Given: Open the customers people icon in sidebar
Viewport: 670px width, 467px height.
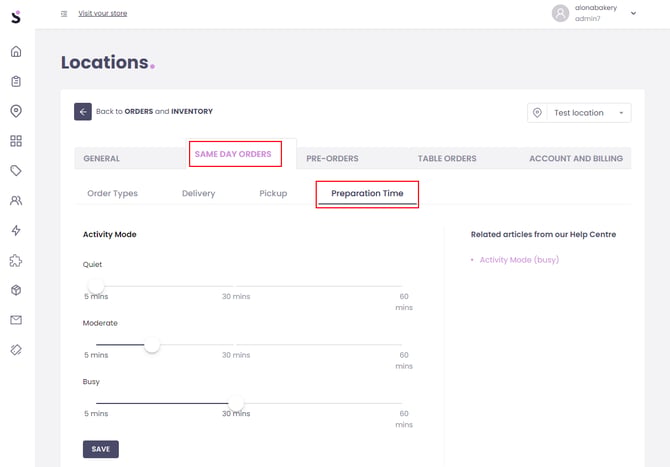Looking at the screenshot, I should pyautogui.click(x=16, y=200).
